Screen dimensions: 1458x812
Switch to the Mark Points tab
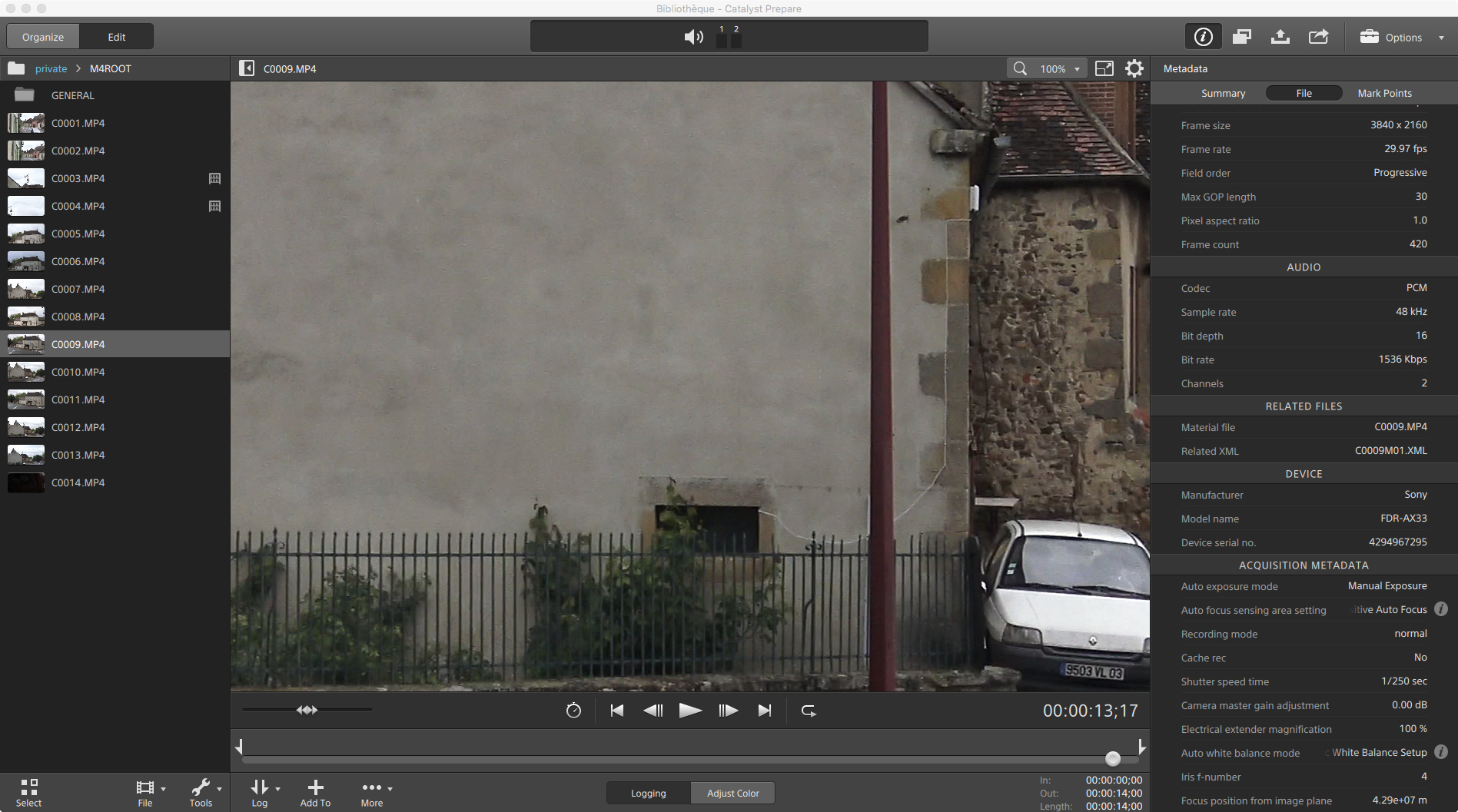click(1384, 93)
